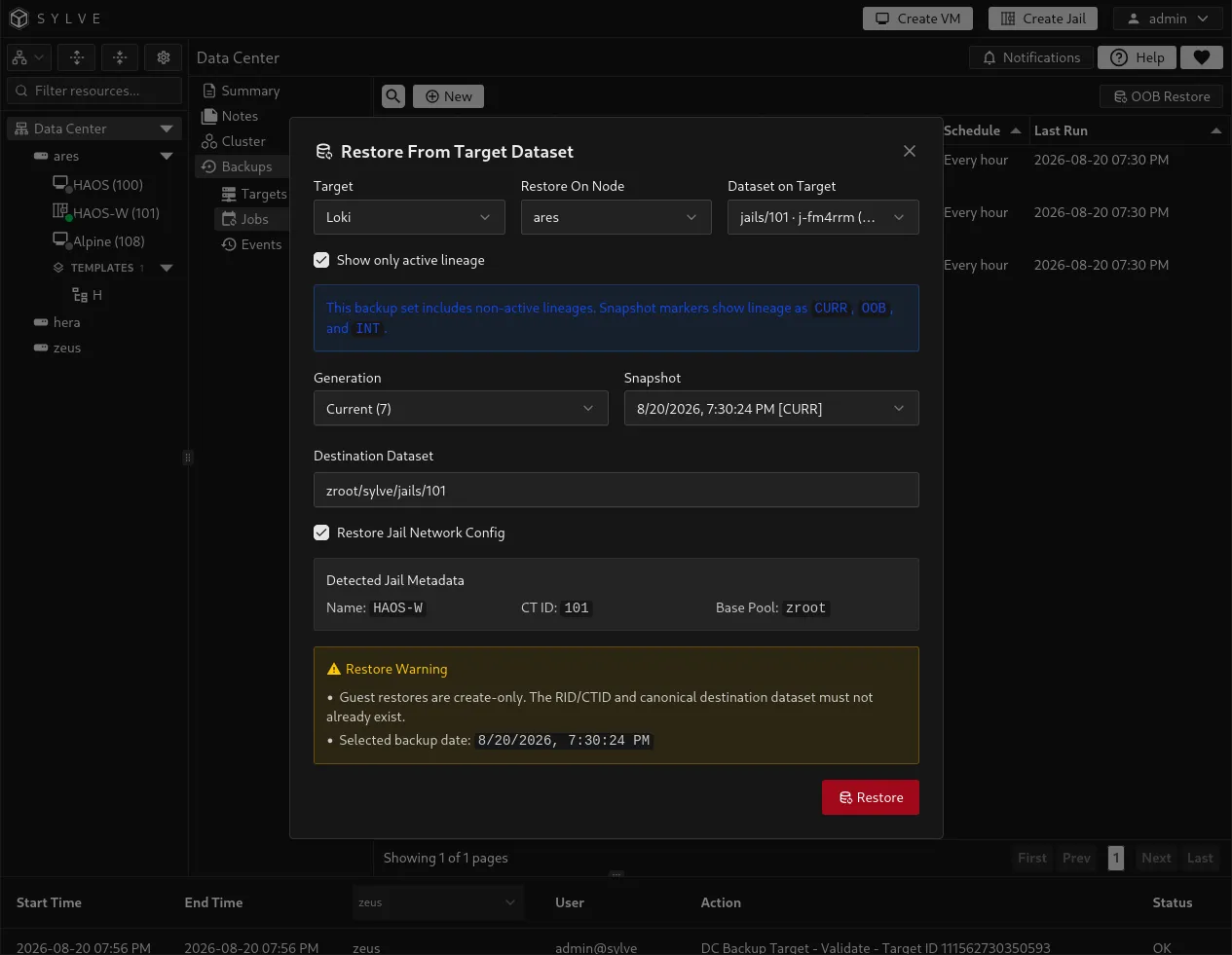Click the heart sponsor icon button
Screen dimensions: 1232x955
pyautogui.click(x=1202, y=57)
